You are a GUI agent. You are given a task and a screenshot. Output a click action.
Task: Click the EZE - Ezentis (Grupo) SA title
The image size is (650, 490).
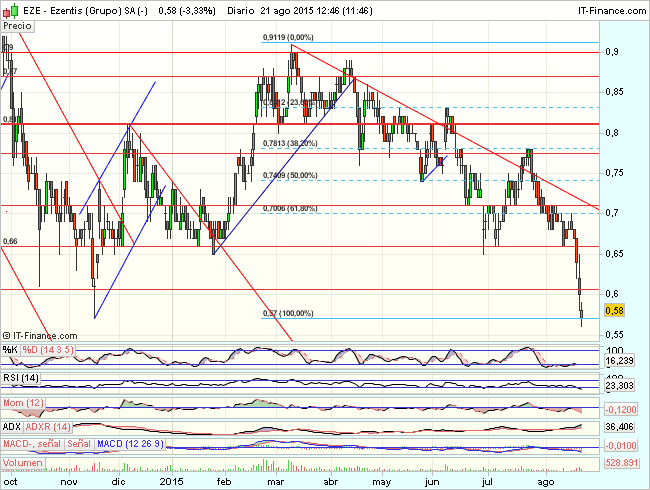tap(85, 11)
